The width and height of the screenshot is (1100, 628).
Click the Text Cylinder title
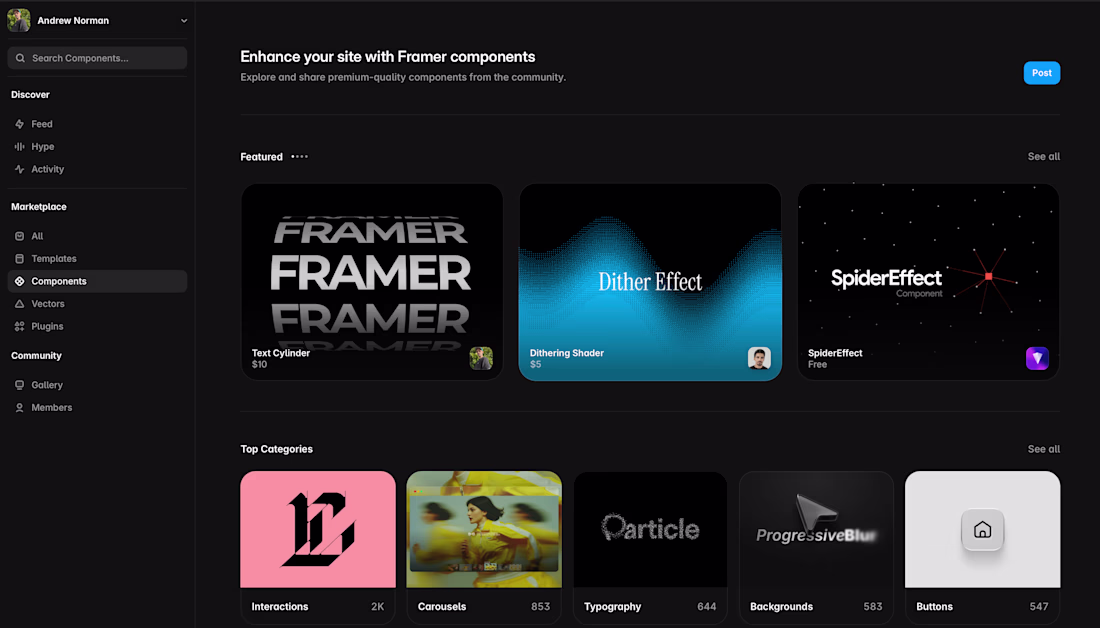click(281, 353)
